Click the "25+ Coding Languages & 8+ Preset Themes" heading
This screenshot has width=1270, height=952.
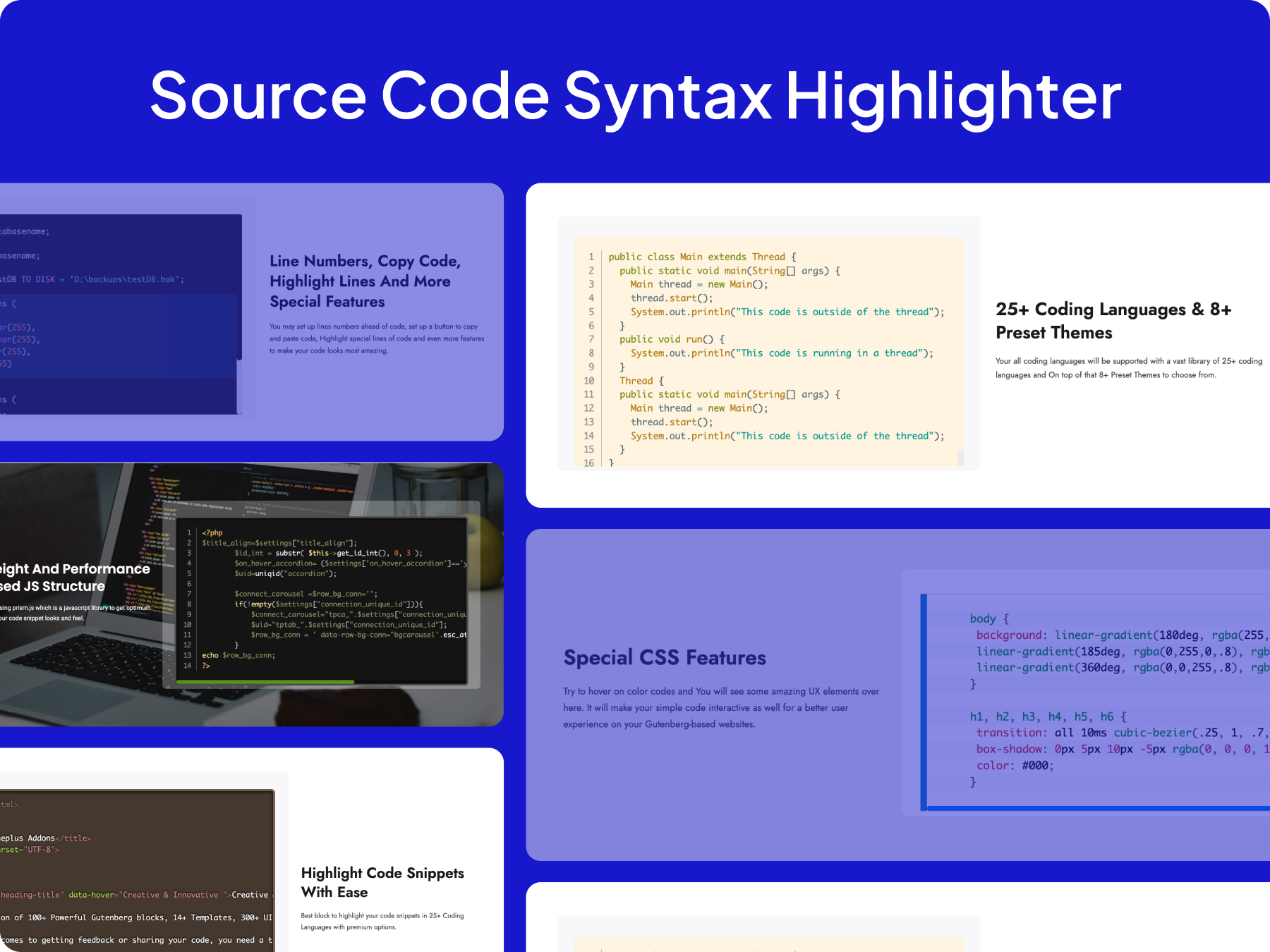click(x=1113, y=321)
